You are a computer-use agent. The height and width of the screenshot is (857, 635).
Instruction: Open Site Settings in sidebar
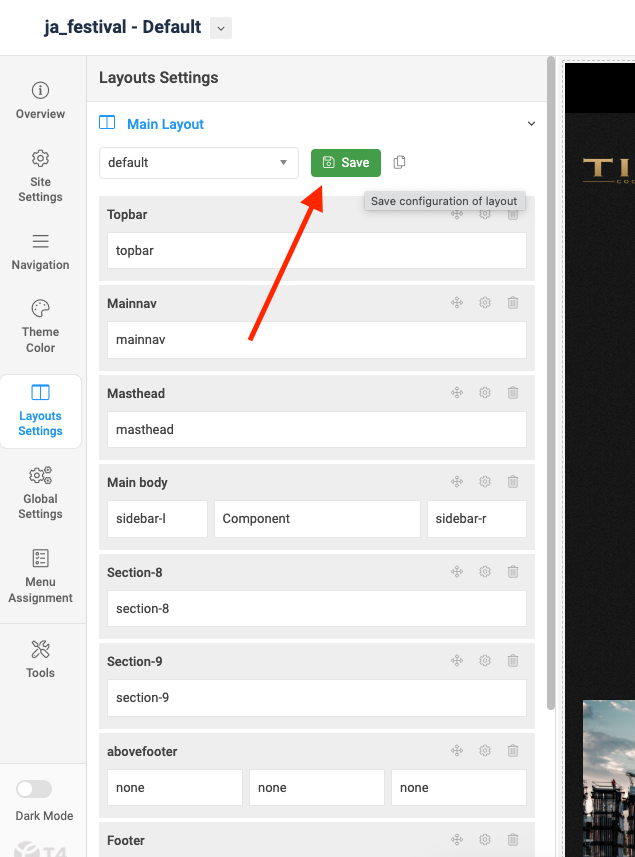[x=40, y=175]
